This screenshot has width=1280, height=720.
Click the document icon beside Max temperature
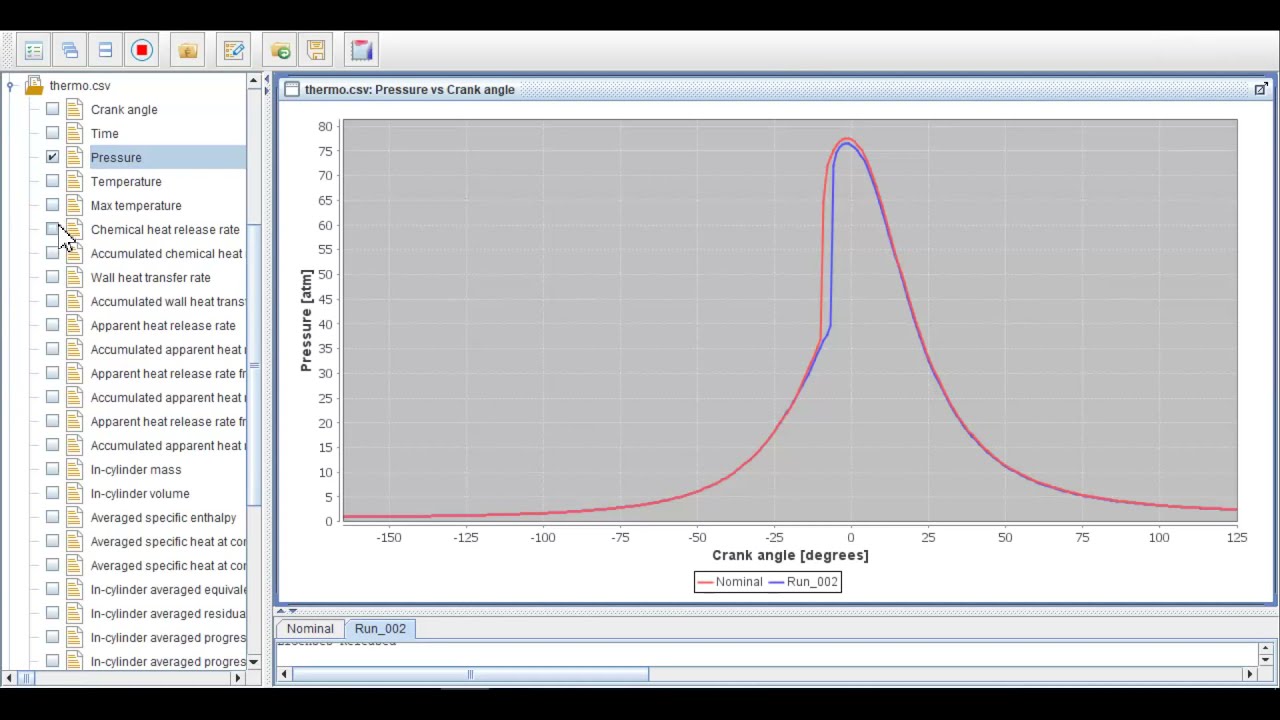point(74,206)
